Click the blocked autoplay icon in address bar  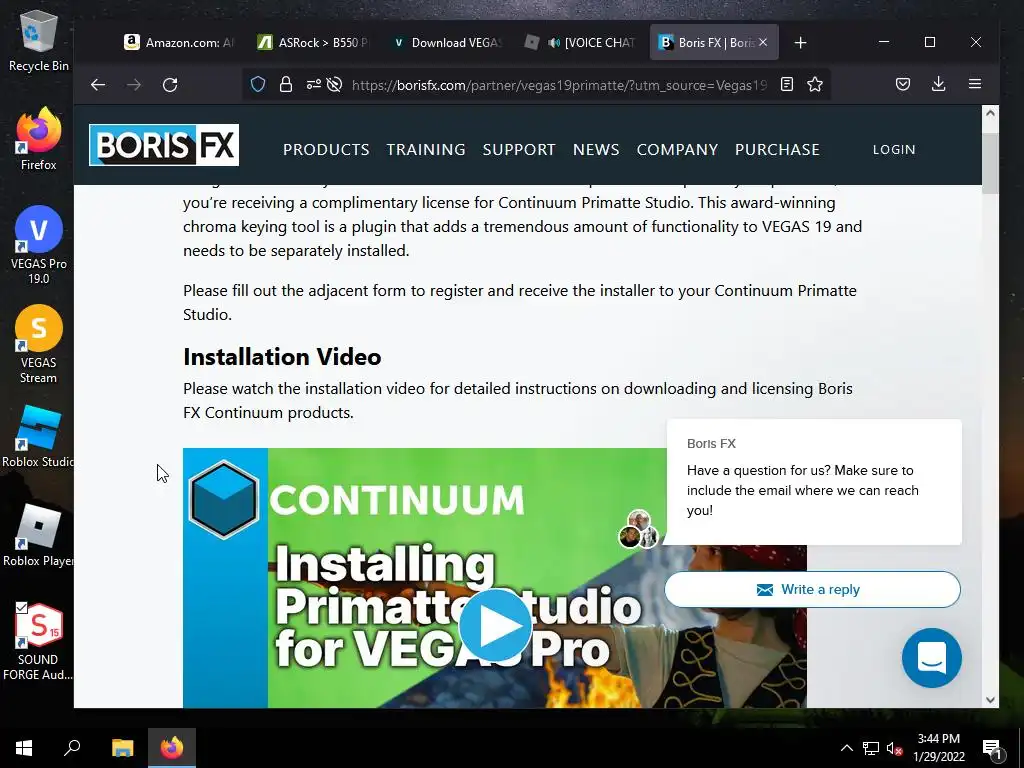[x=334, y=84]
